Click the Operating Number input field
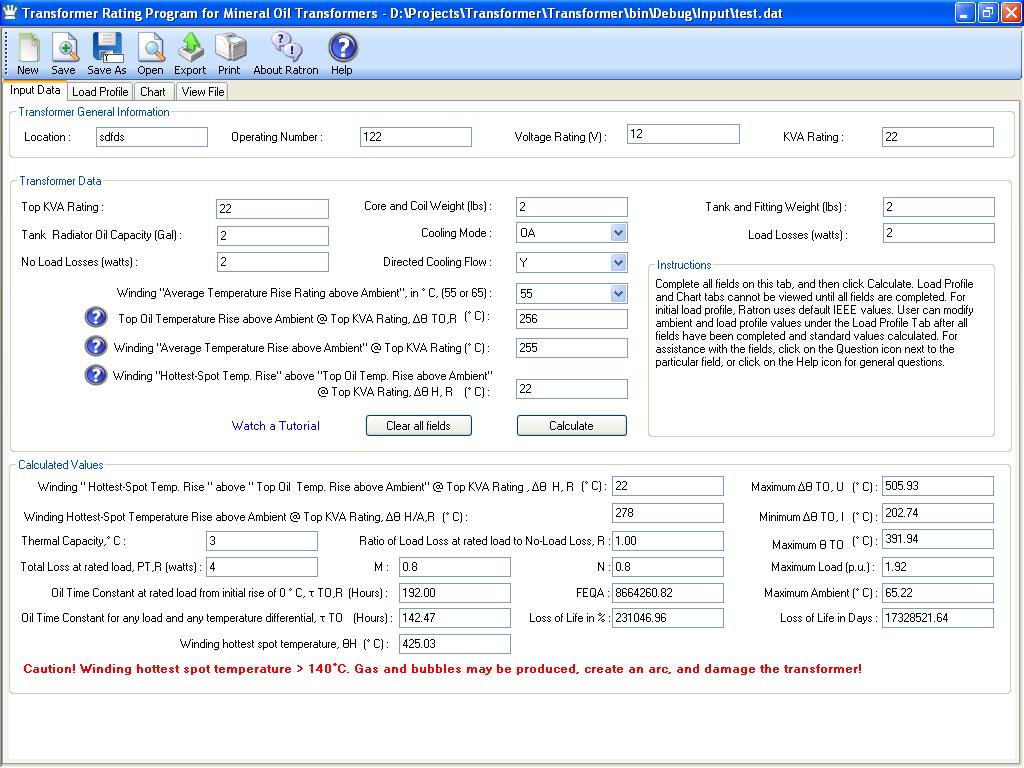1024x768 pixels. tap(415, 137)
